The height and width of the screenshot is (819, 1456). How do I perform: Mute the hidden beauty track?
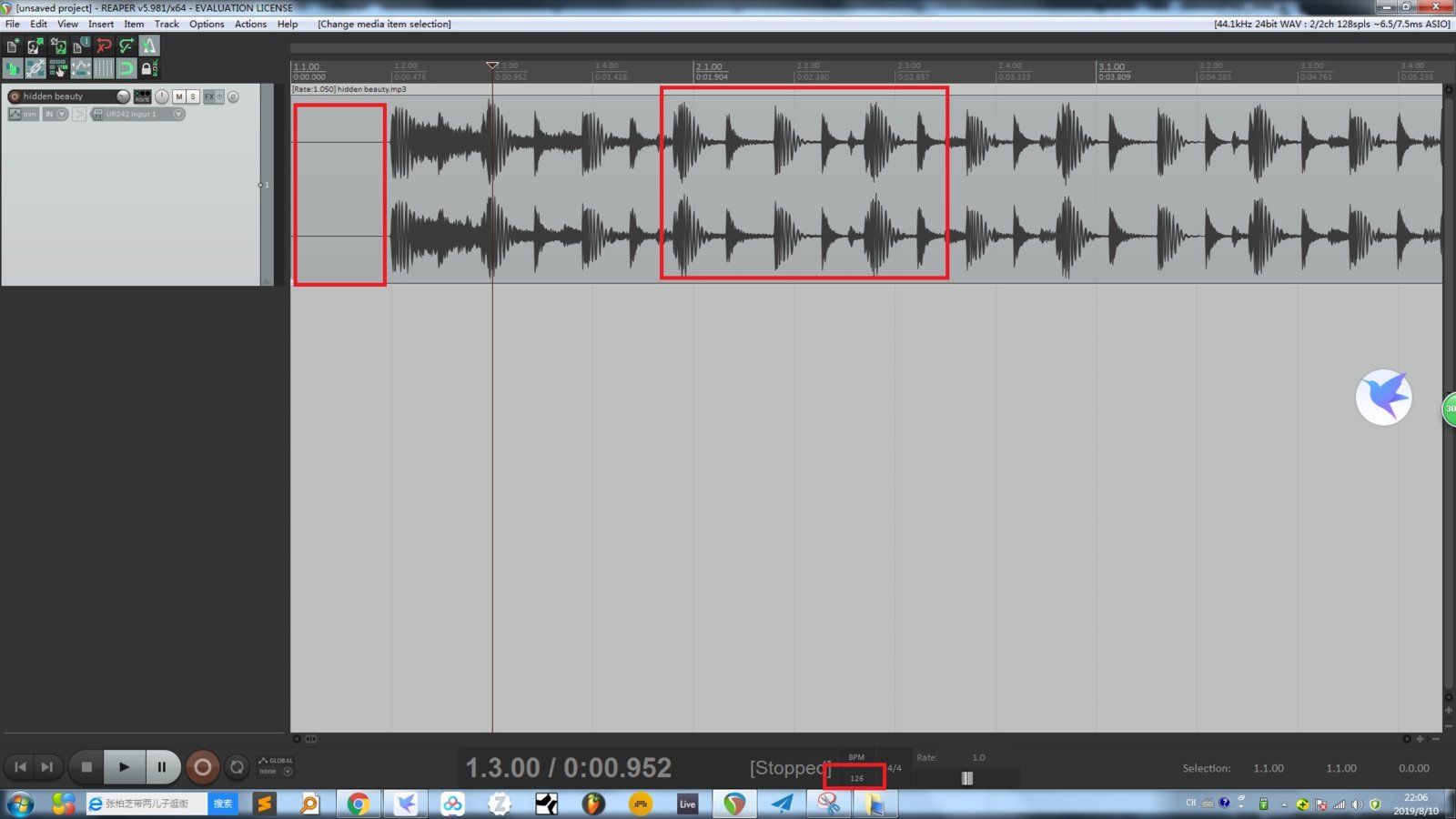(x=179, y=96)
